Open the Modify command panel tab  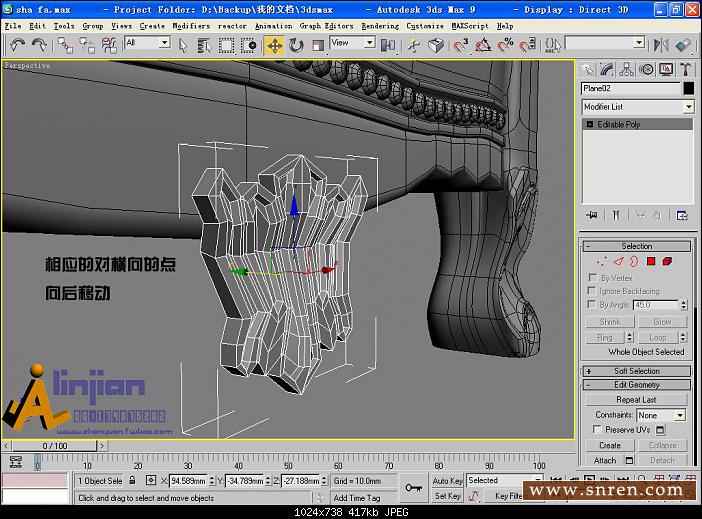tap(607, 69)
